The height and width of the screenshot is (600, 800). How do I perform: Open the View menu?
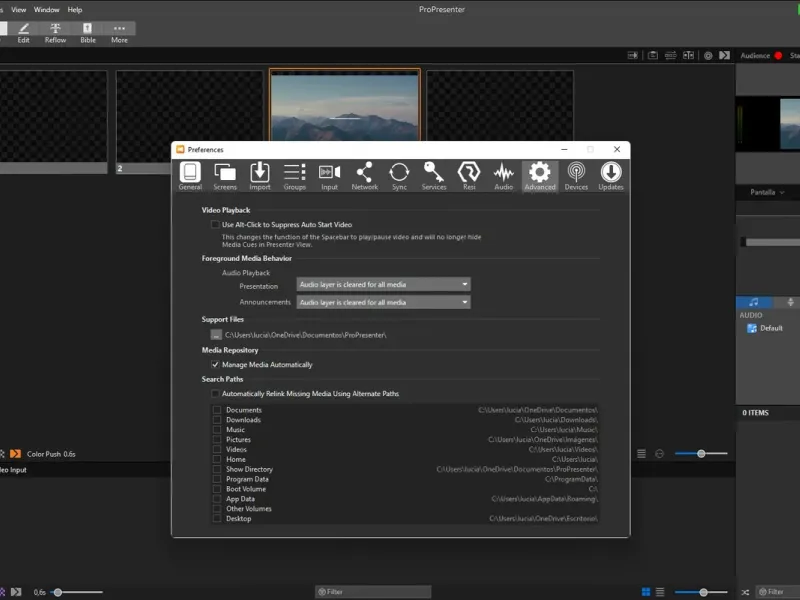pos(18,10)
